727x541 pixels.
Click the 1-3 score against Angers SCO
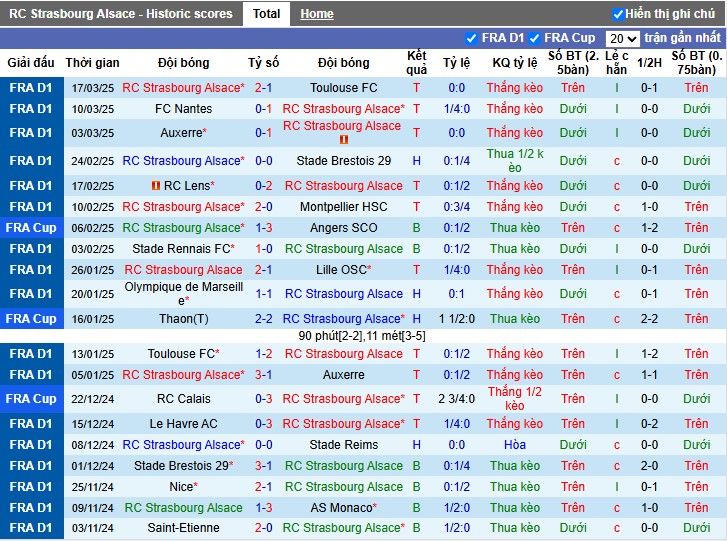[x=263, y=228]
